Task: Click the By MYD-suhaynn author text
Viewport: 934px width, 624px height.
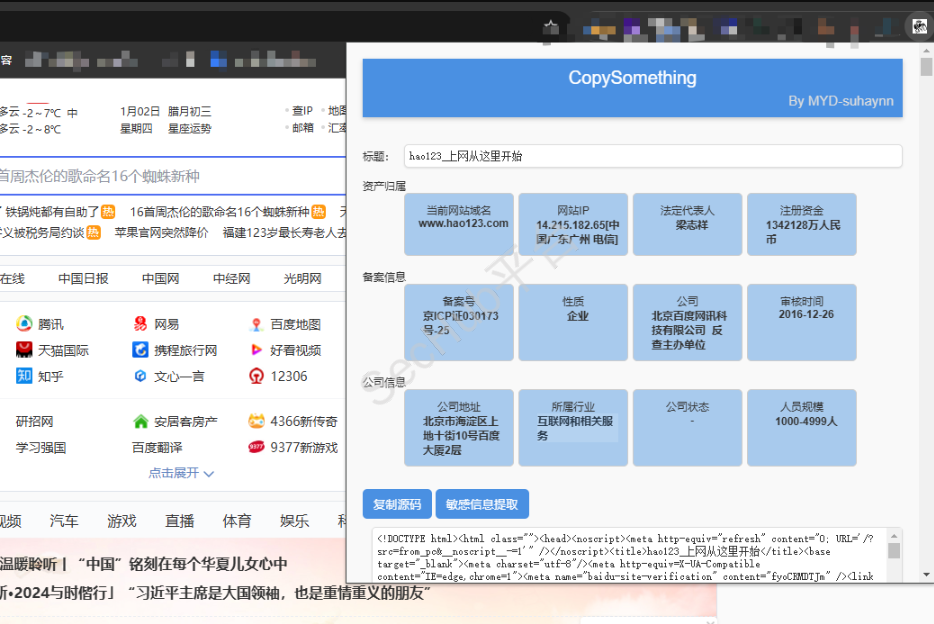Action: [x=840, y=101]
